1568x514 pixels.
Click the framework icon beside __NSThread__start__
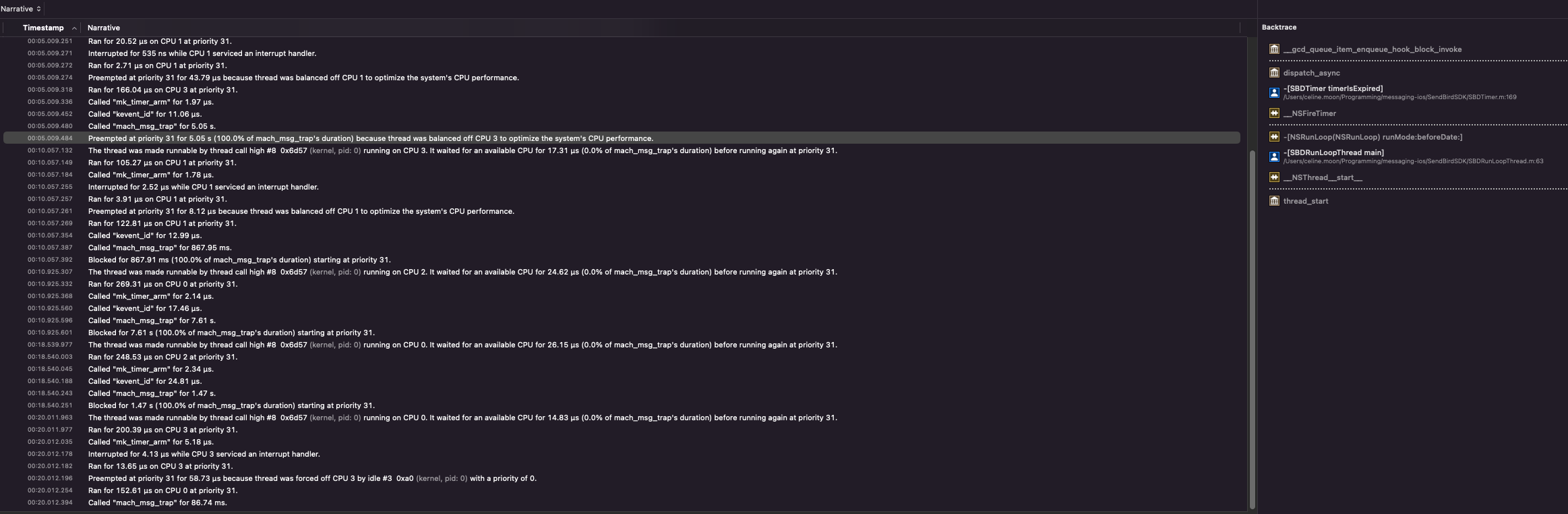coord(1274,177)
